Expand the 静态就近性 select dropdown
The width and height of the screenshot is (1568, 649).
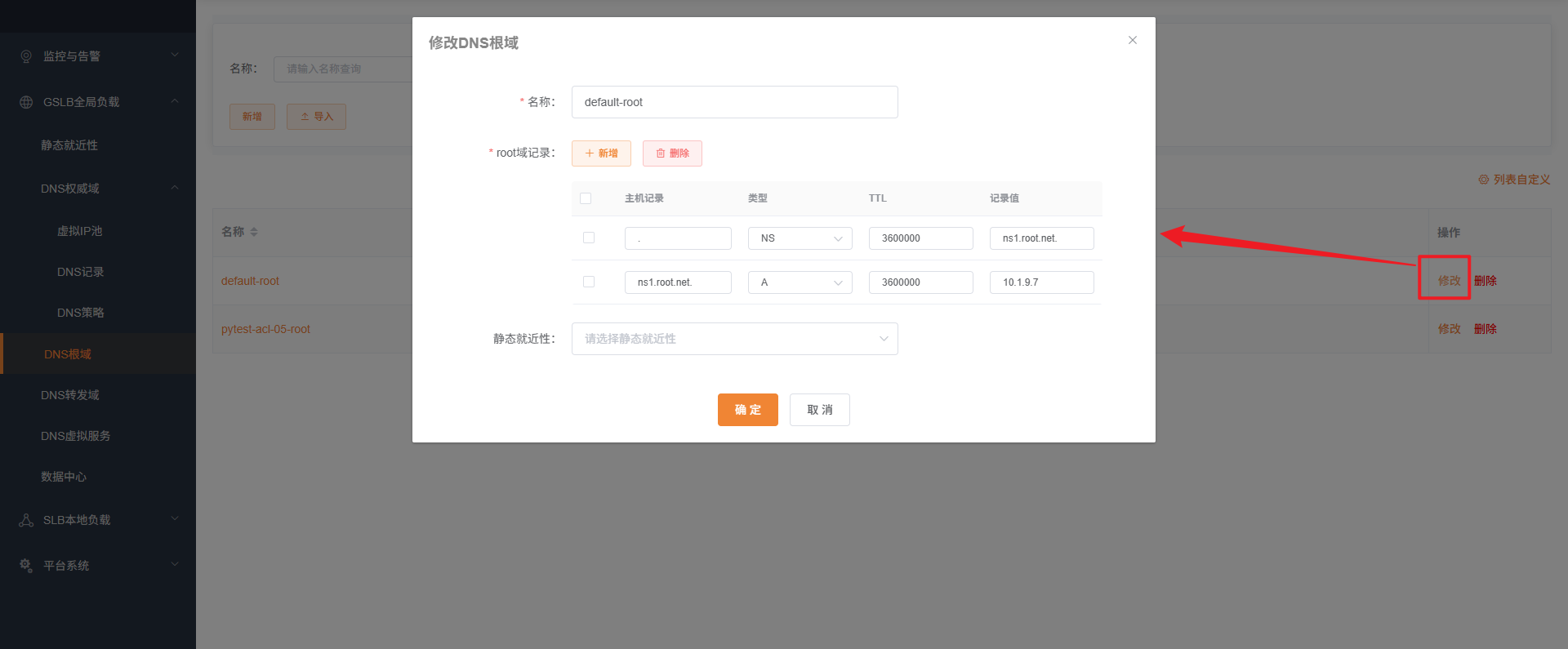coord(734,339)
